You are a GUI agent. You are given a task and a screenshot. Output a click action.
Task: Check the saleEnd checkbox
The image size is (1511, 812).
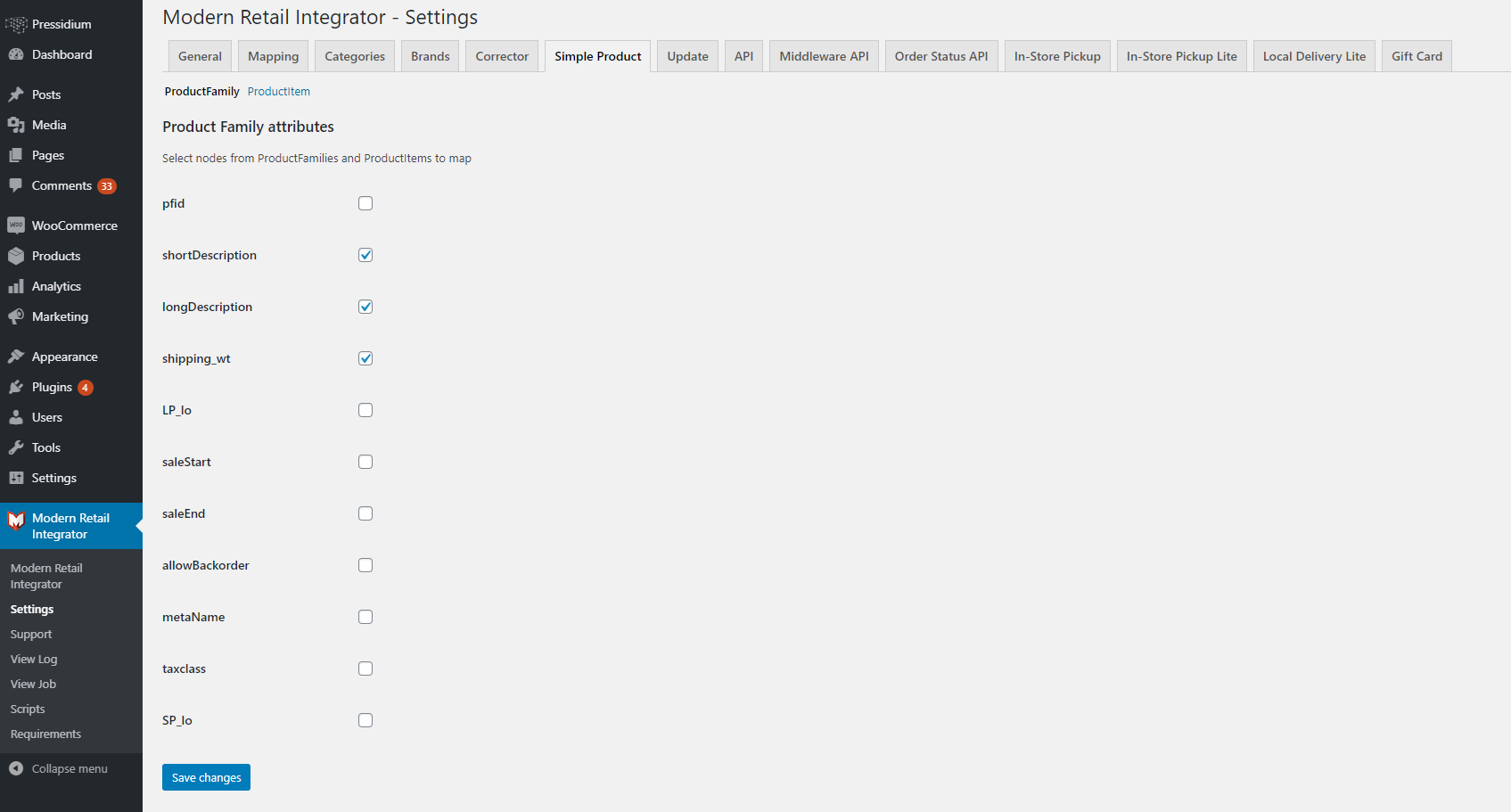pos(365,513)
